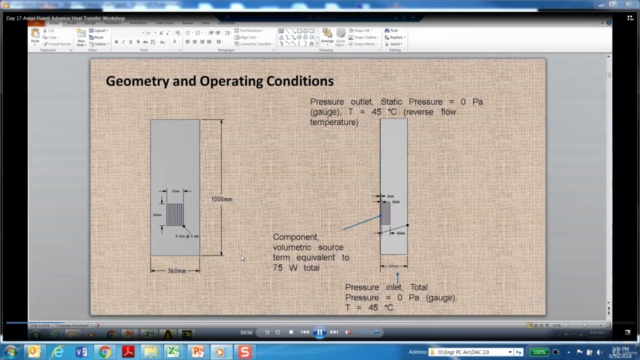Toggle repeat in the media player
The height and width of the screenshot is (360, 640).
[278, 332]
